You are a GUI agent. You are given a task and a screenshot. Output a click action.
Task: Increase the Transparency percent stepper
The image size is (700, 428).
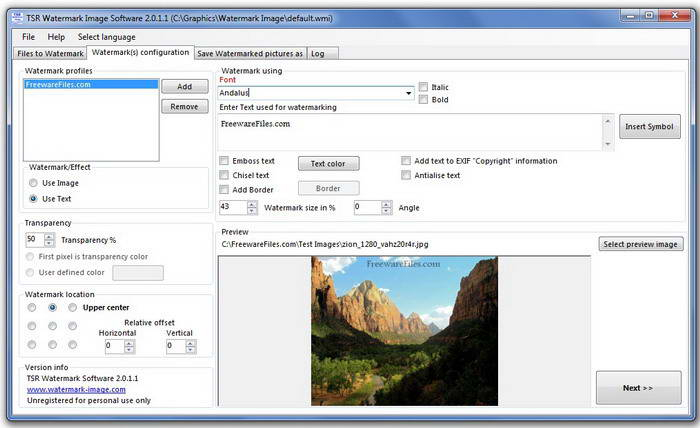49,237
